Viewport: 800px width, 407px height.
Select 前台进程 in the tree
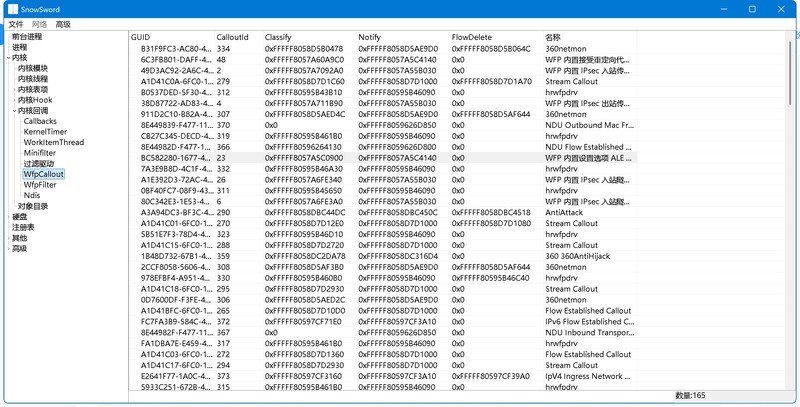27,37
